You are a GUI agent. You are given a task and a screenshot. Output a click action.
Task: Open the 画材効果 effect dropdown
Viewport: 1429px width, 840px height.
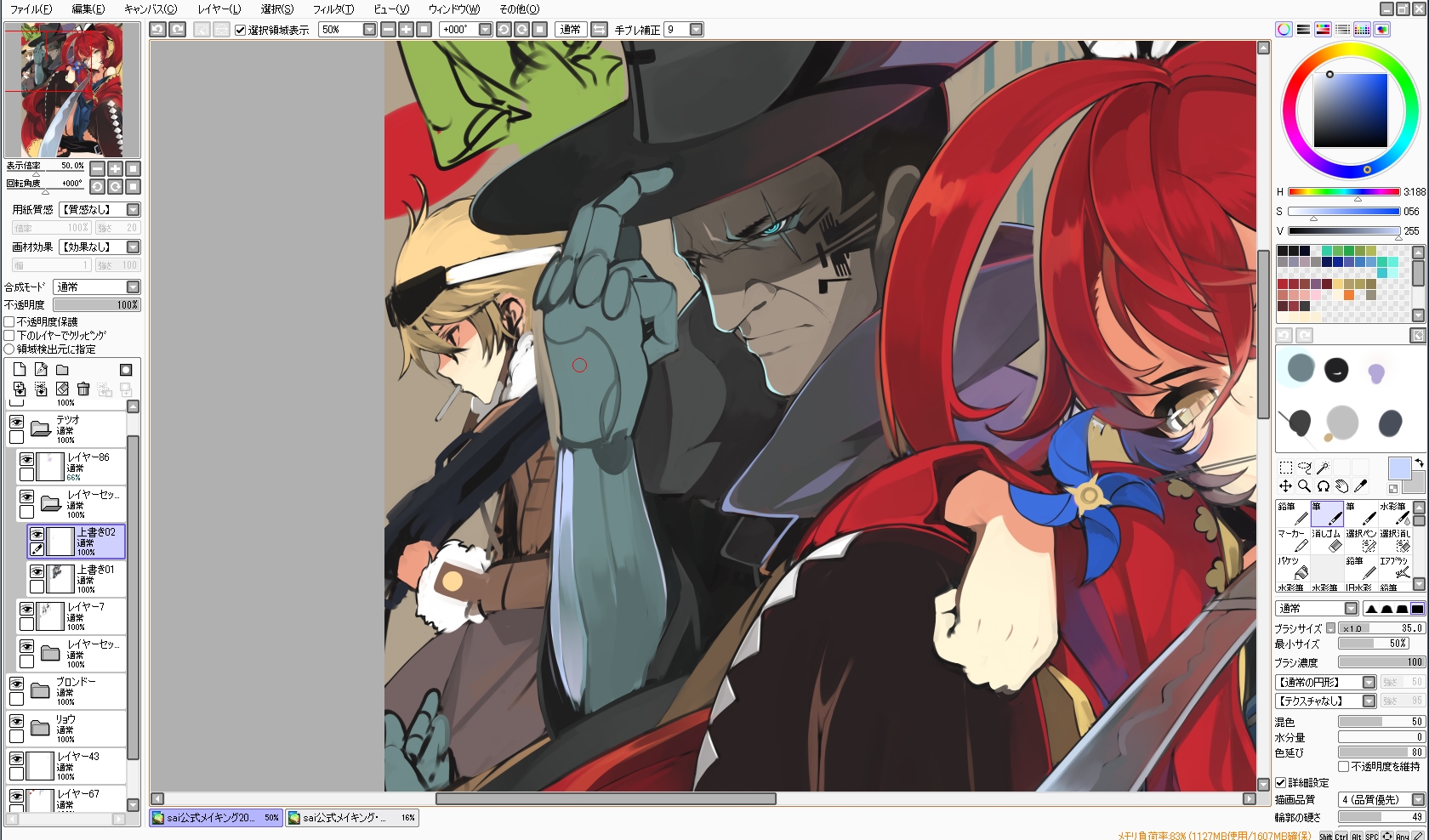133,247
